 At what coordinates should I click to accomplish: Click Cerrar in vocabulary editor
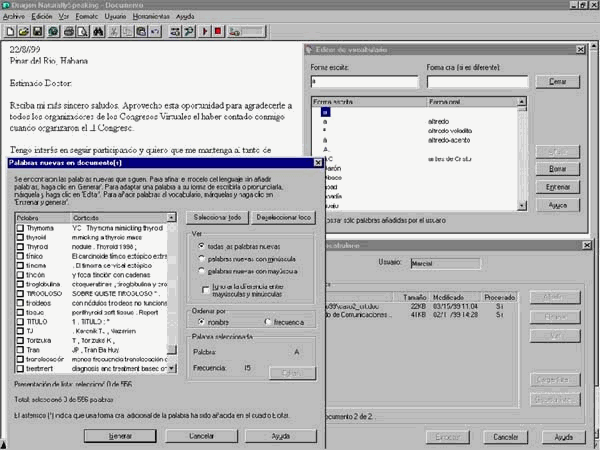(558, 82)
